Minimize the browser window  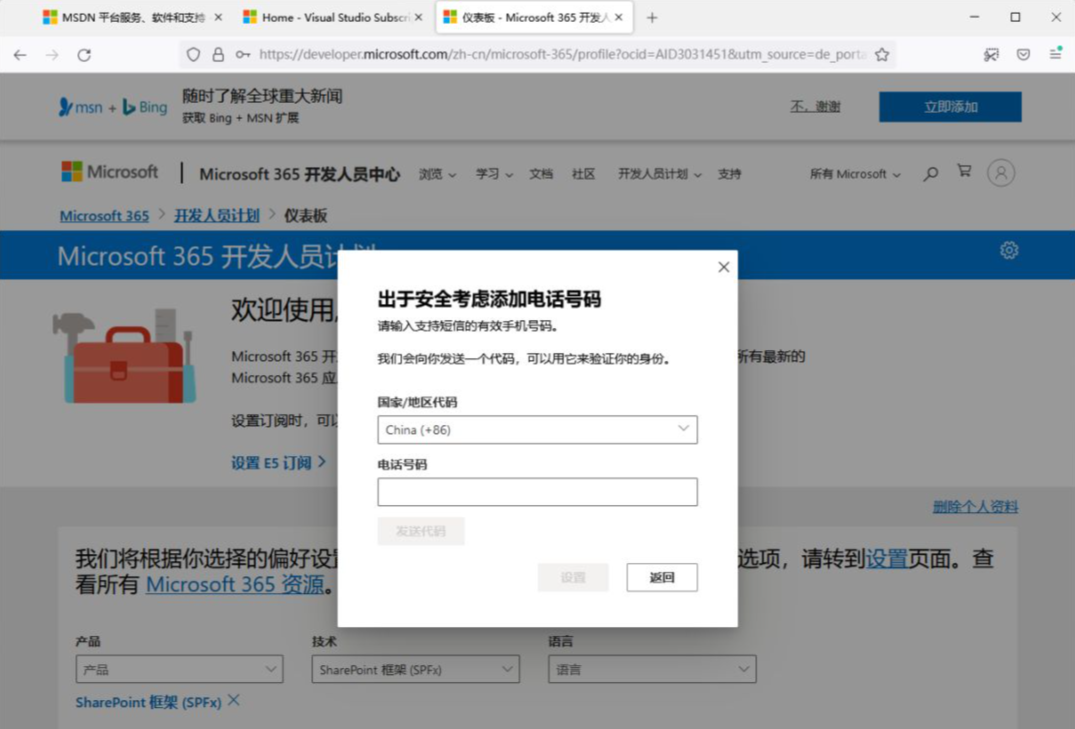click(974, 17)
